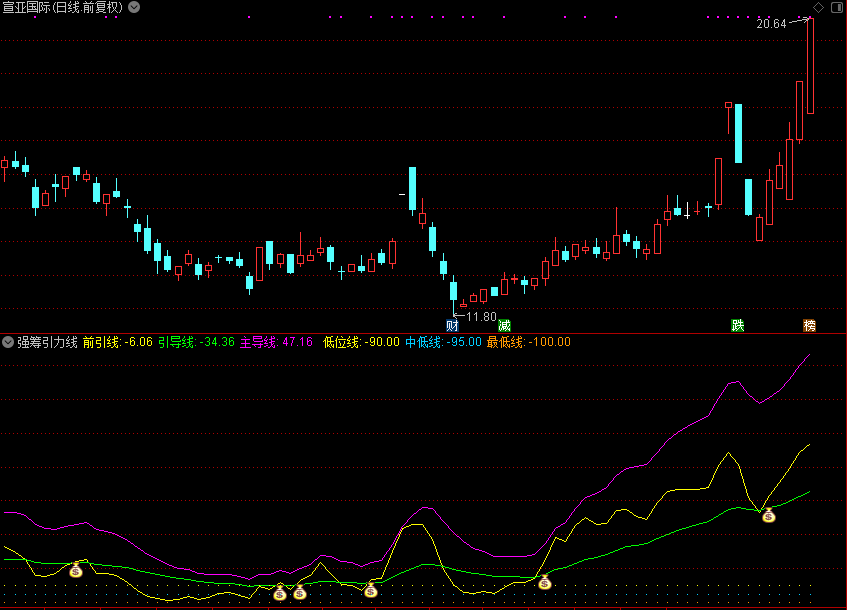Click the diamond icon at top right
This screenshot has width=847, height=610.
(818, 7)
